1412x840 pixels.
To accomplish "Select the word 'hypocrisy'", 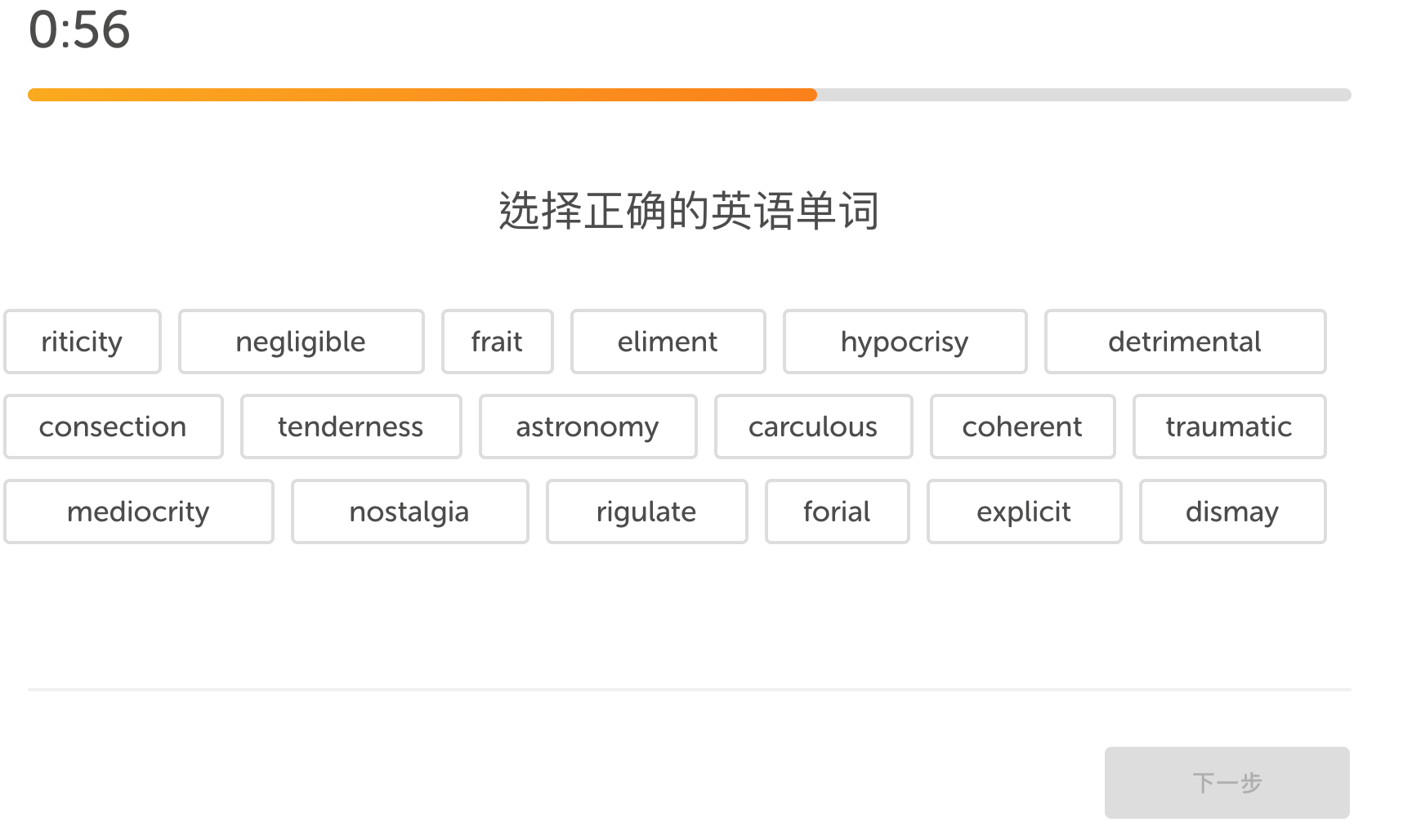I will (905, 342).
